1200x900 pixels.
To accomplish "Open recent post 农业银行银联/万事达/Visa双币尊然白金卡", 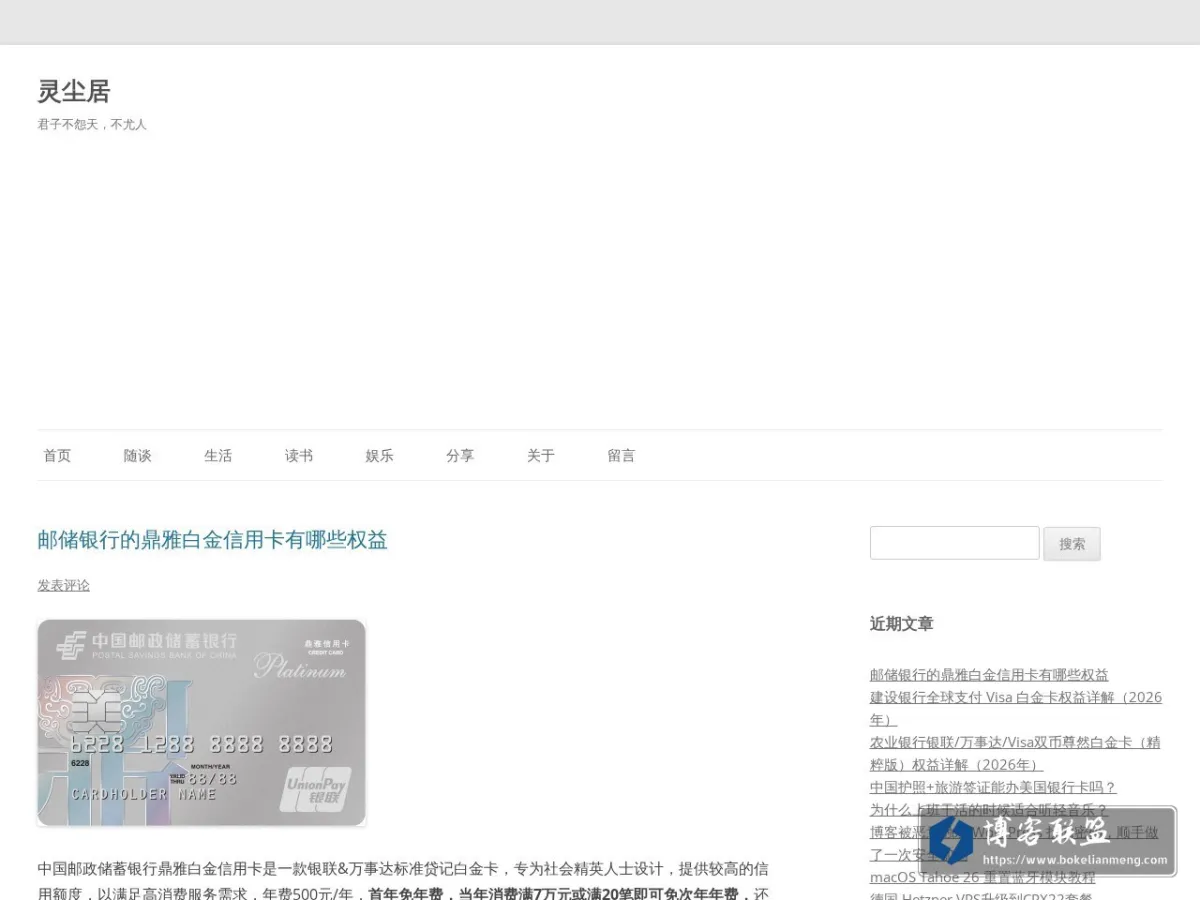I will tap(1015, 753).
